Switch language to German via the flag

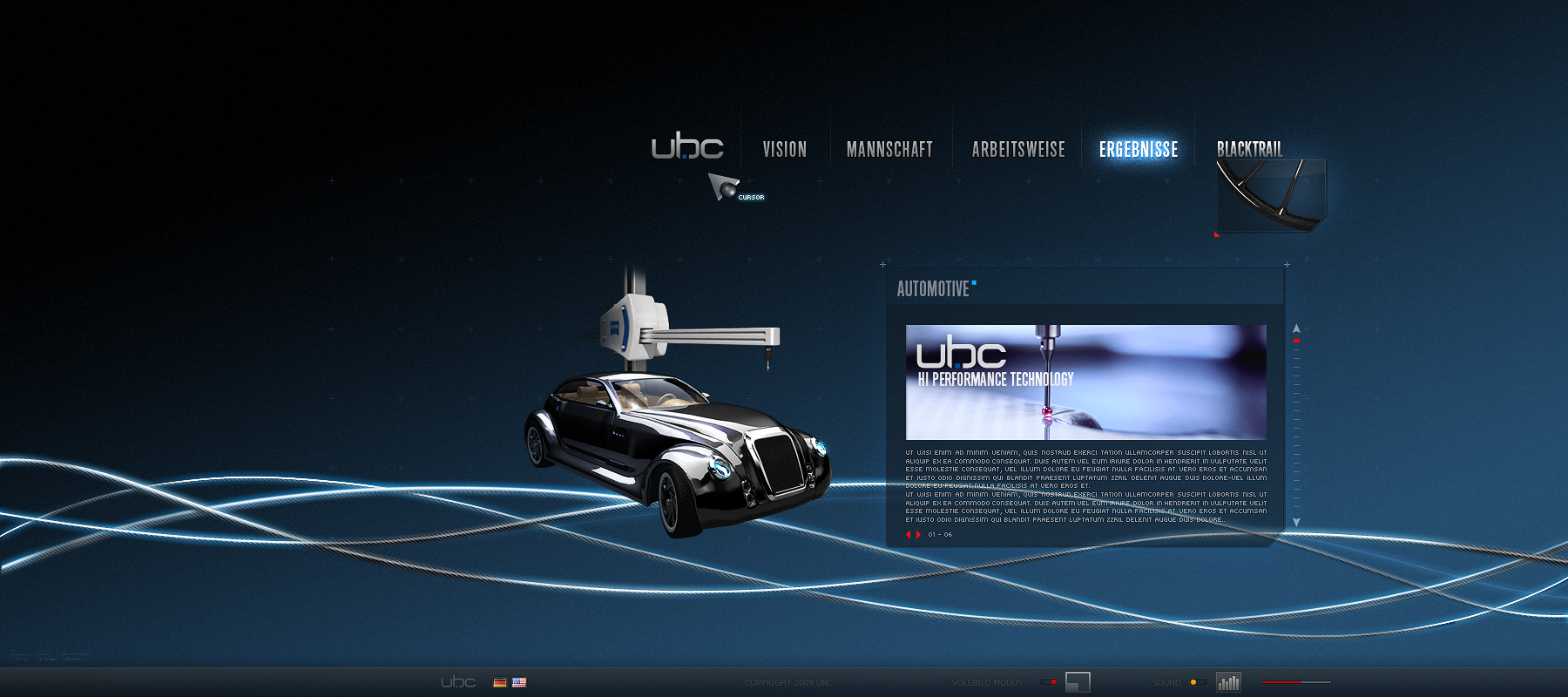pyautogui.click(x=500, y=682)
